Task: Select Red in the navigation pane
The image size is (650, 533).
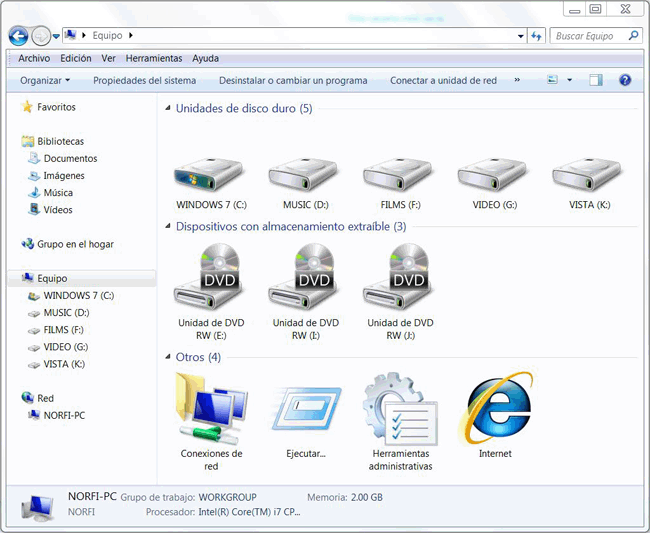Action: click(x=45, y=398)
